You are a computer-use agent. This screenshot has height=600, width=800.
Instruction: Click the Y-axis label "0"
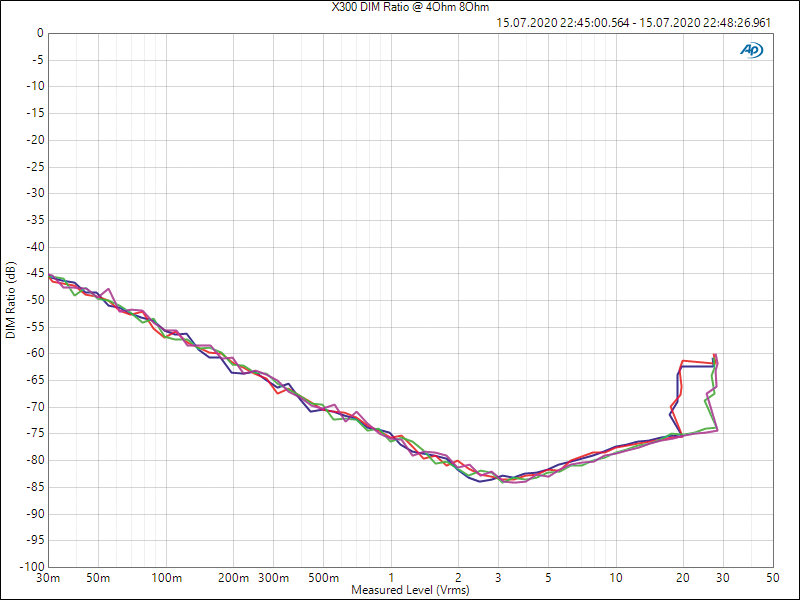(x=40, y=34)
